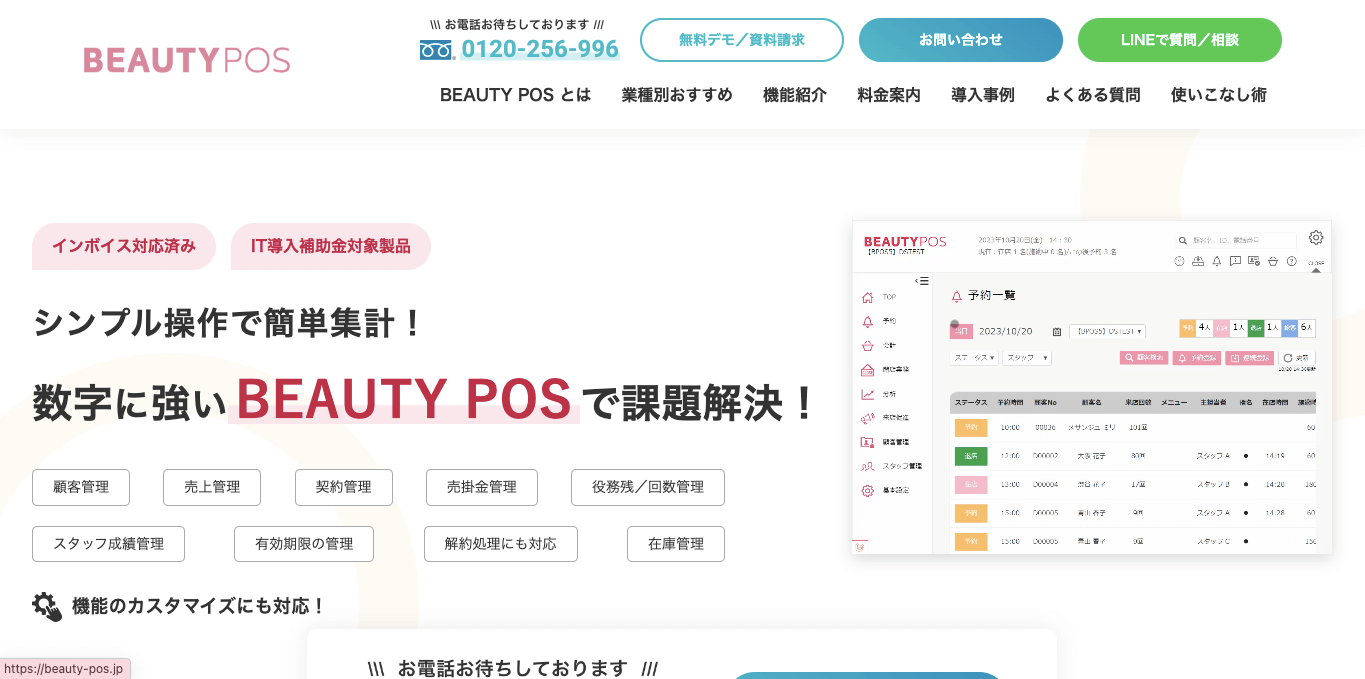
Task: Click the 有効期限の管理 feature tag
Action: coord(304,544)
